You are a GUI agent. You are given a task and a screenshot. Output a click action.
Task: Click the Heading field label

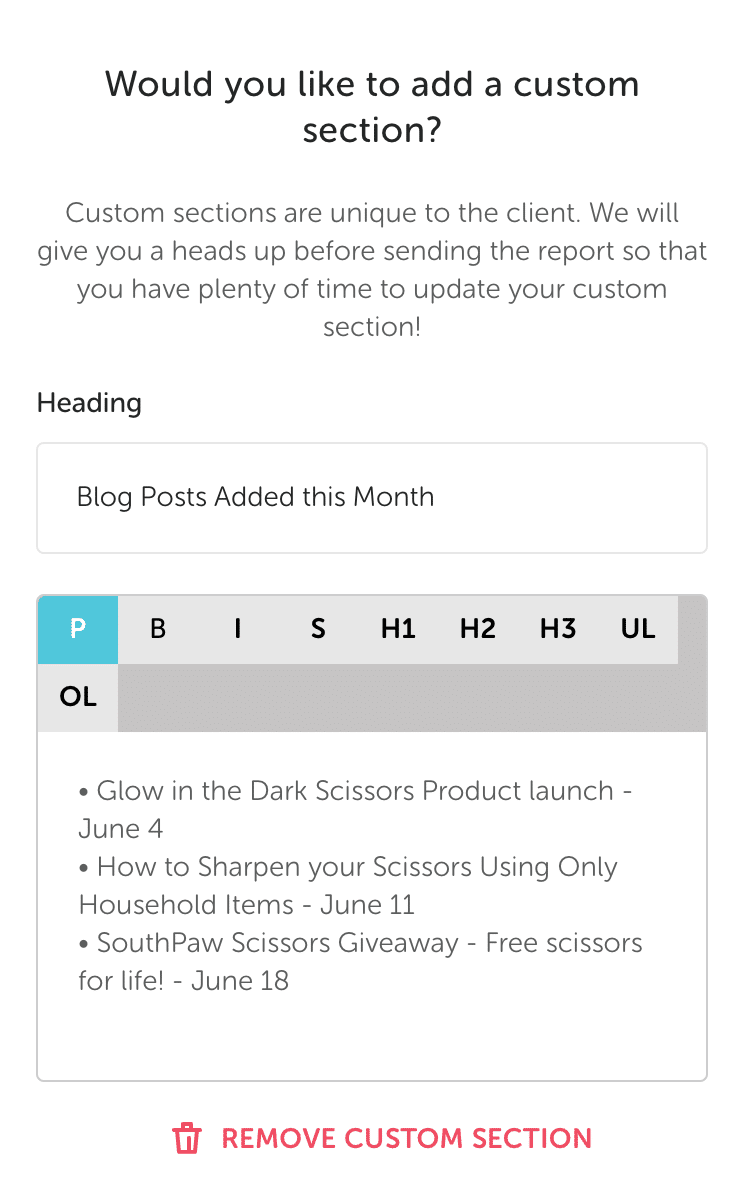click(x=89, y=403)
